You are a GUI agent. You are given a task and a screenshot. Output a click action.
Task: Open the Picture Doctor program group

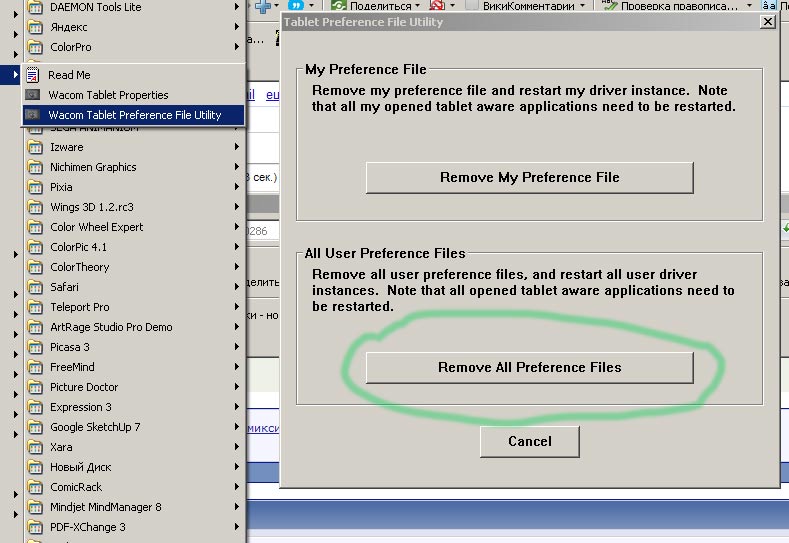tap(134, 387)
